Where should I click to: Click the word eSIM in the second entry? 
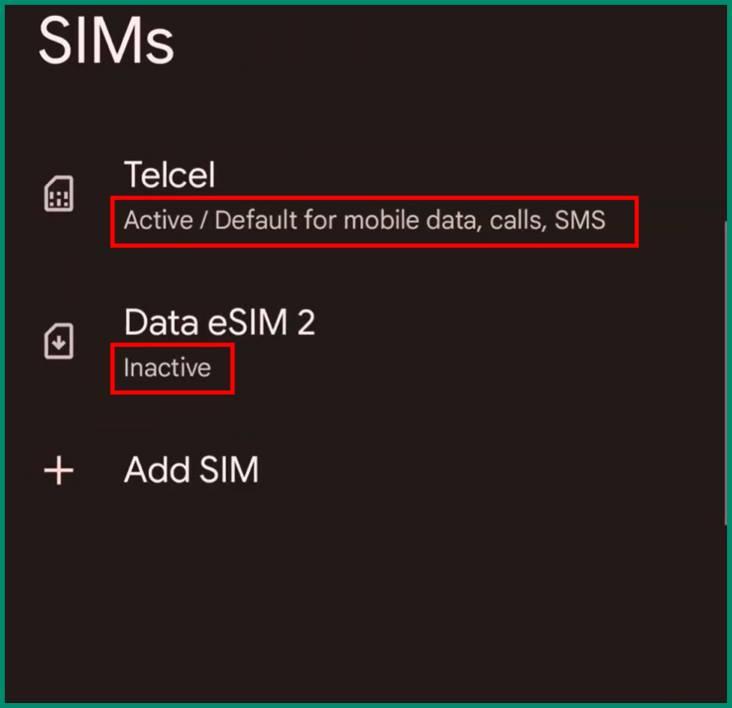click(x=248, y=322)
